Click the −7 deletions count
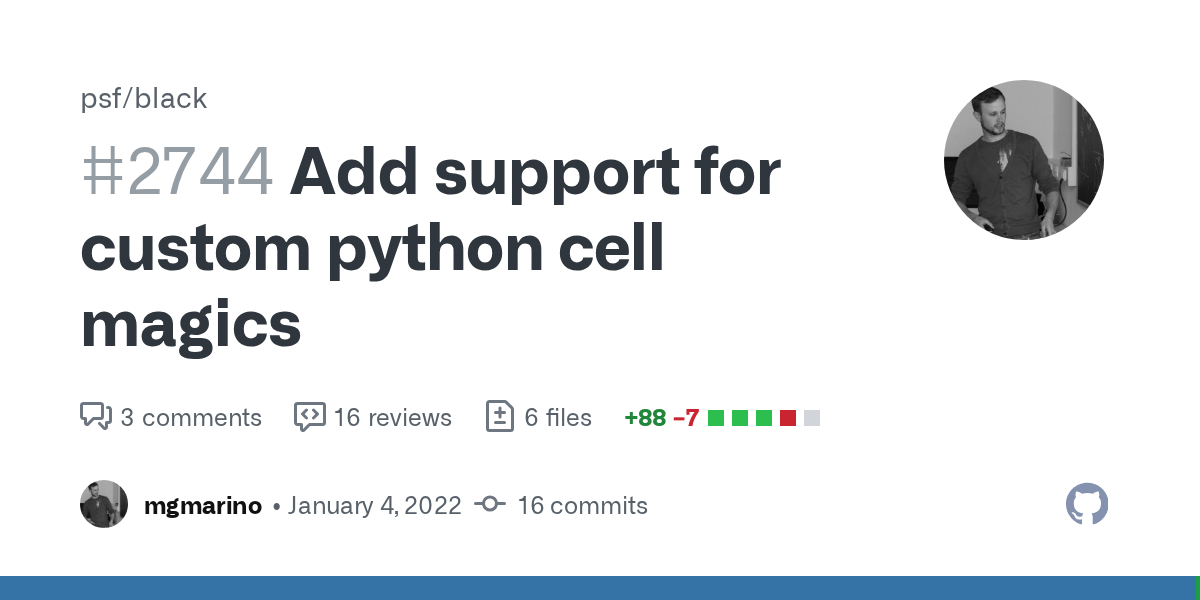Image resolution: width=1200 pixels, height=600 pixels. click(x=686, y=417)
